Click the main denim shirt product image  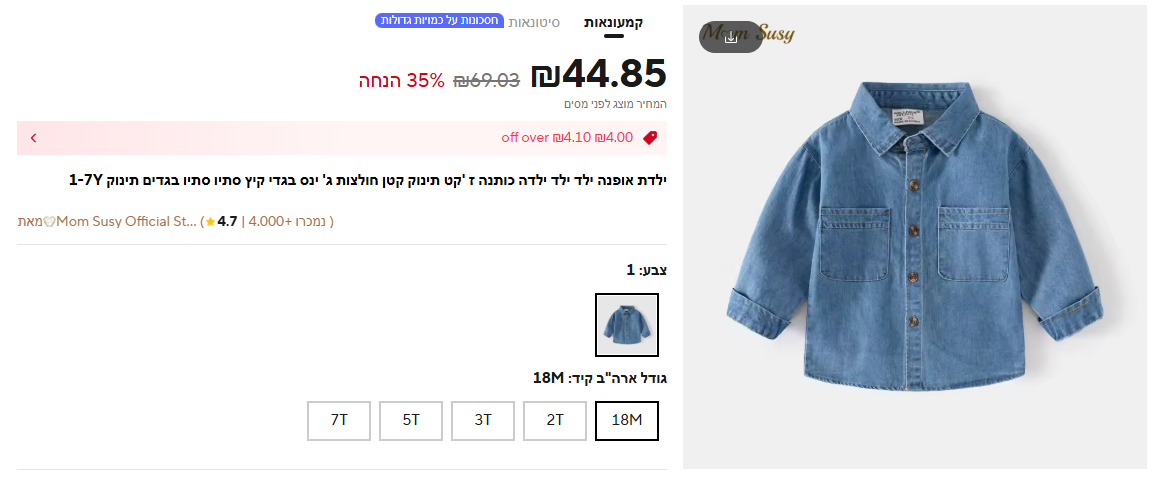click(x=915, y=237)
